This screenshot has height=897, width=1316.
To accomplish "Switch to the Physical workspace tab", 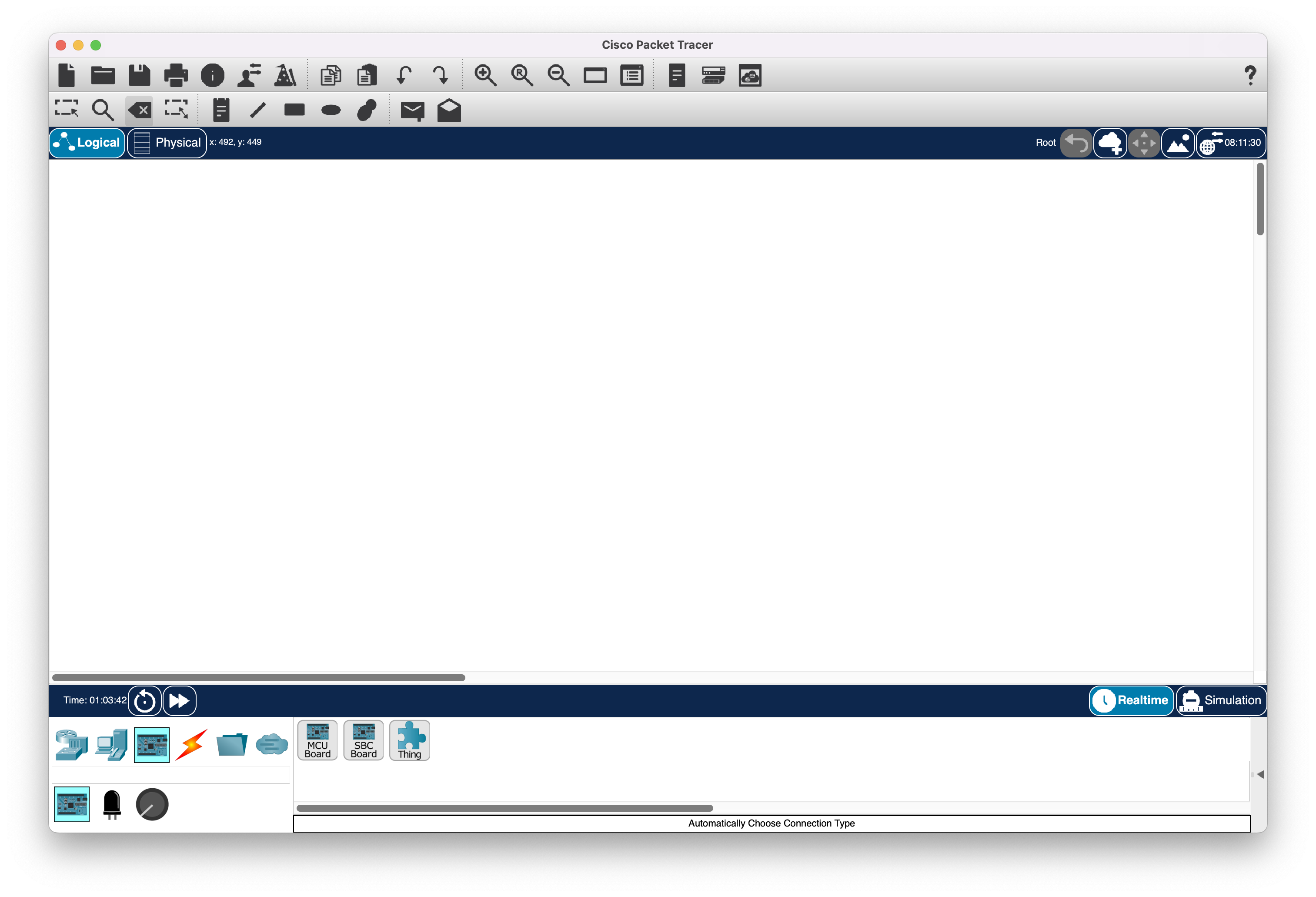I will [x=167, y=143].
